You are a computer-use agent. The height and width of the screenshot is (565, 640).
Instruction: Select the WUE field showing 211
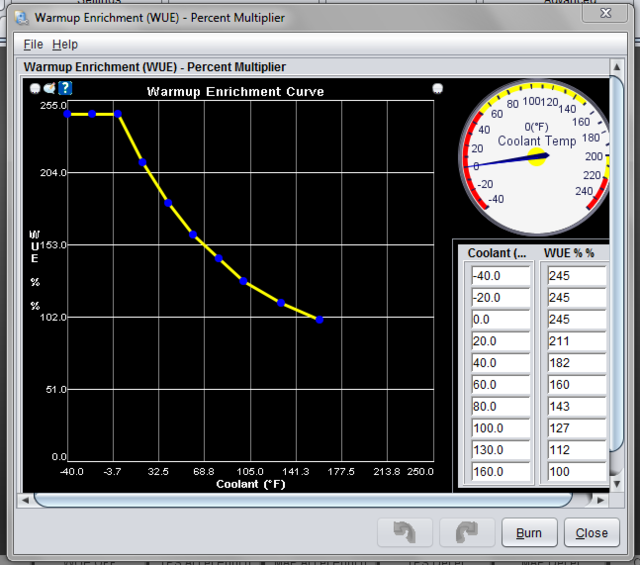576,341
